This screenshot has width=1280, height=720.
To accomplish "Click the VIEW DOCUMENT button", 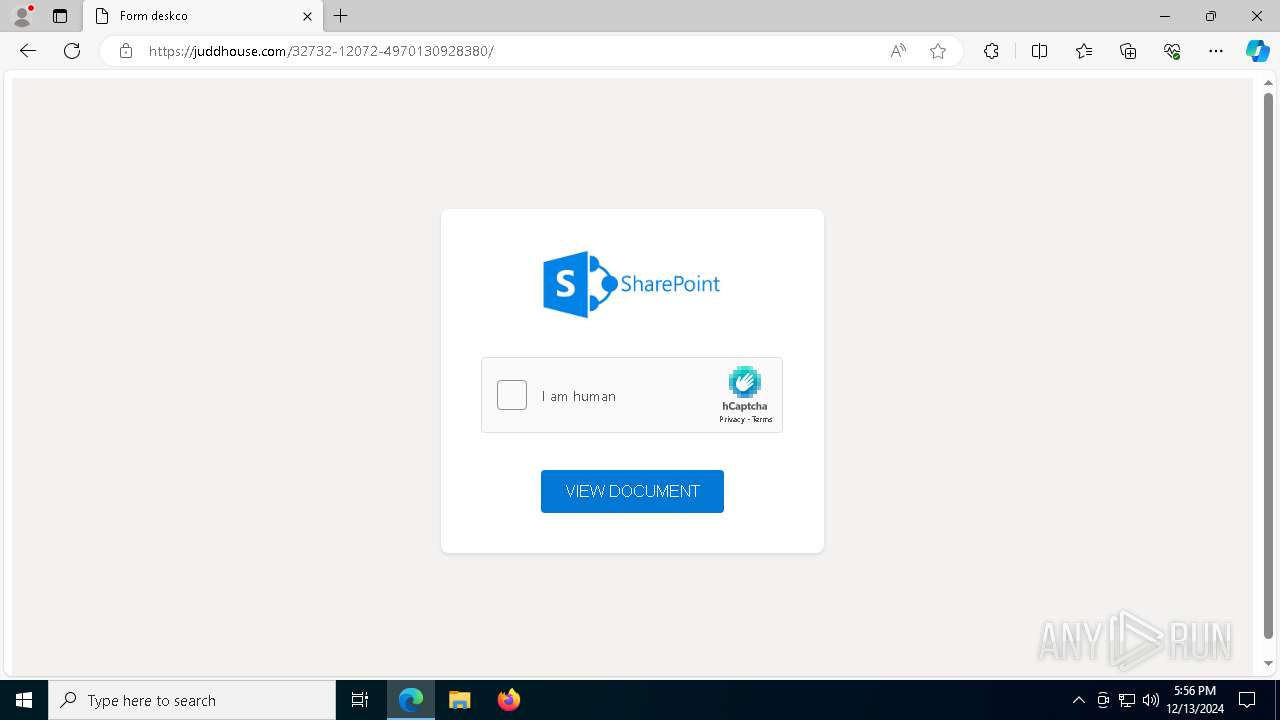I will tap(632, 491).
